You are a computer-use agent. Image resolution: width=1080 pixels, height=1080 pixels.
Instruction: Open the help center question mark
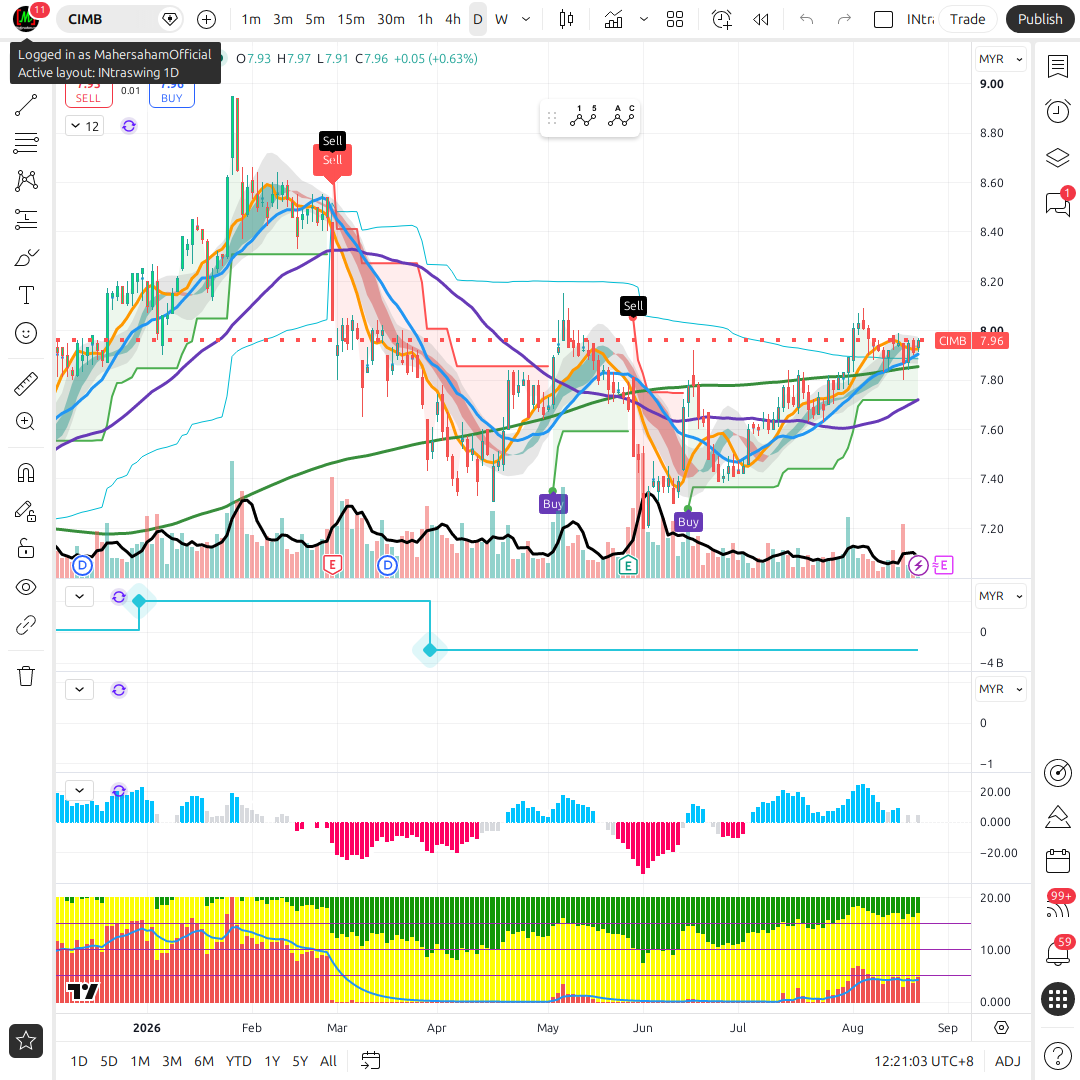point(1058,1055)
